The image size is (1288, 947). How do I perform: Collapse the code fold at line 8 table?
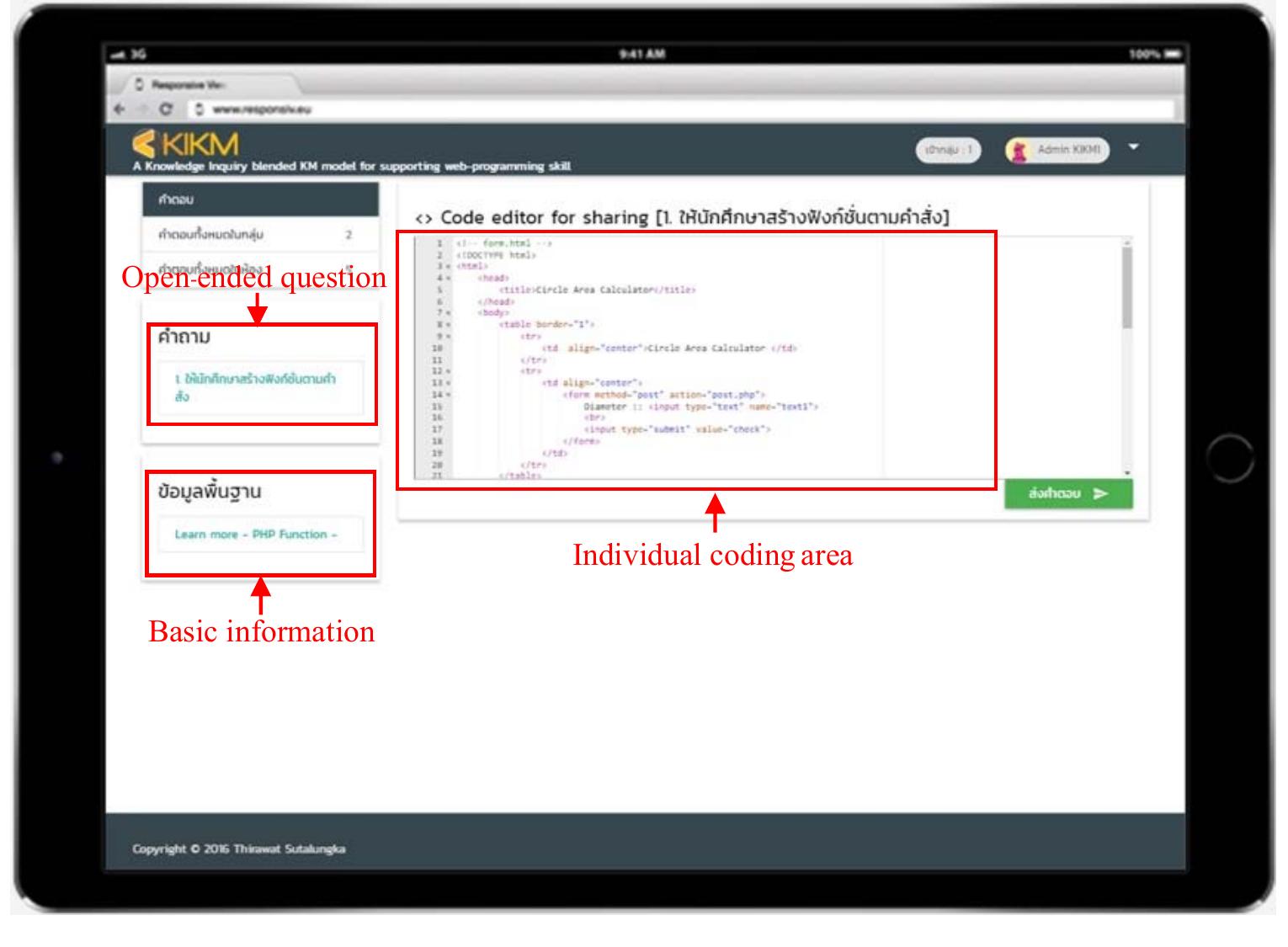coord(450,324)
